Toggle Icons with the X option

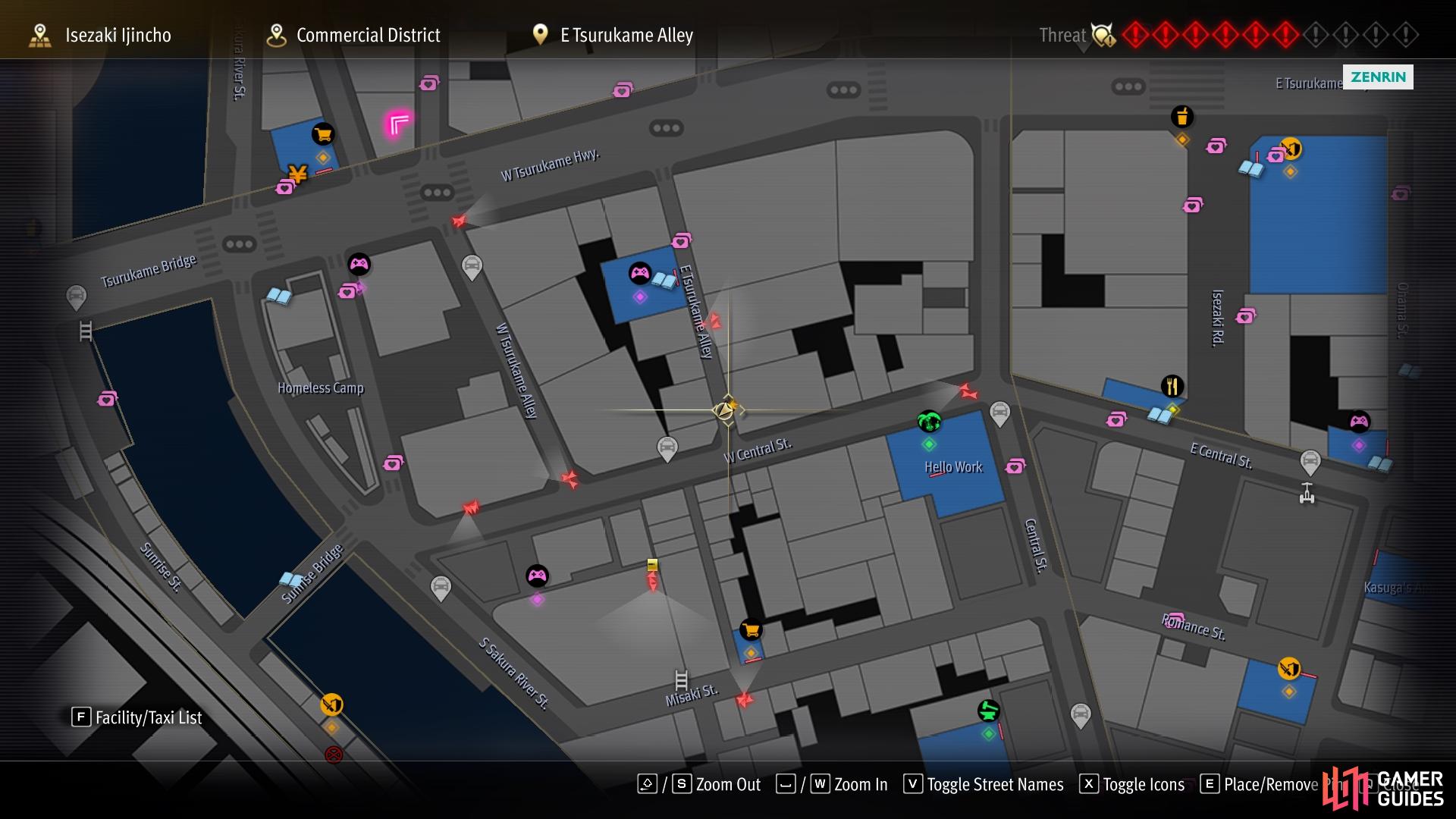coord(1131,784)
